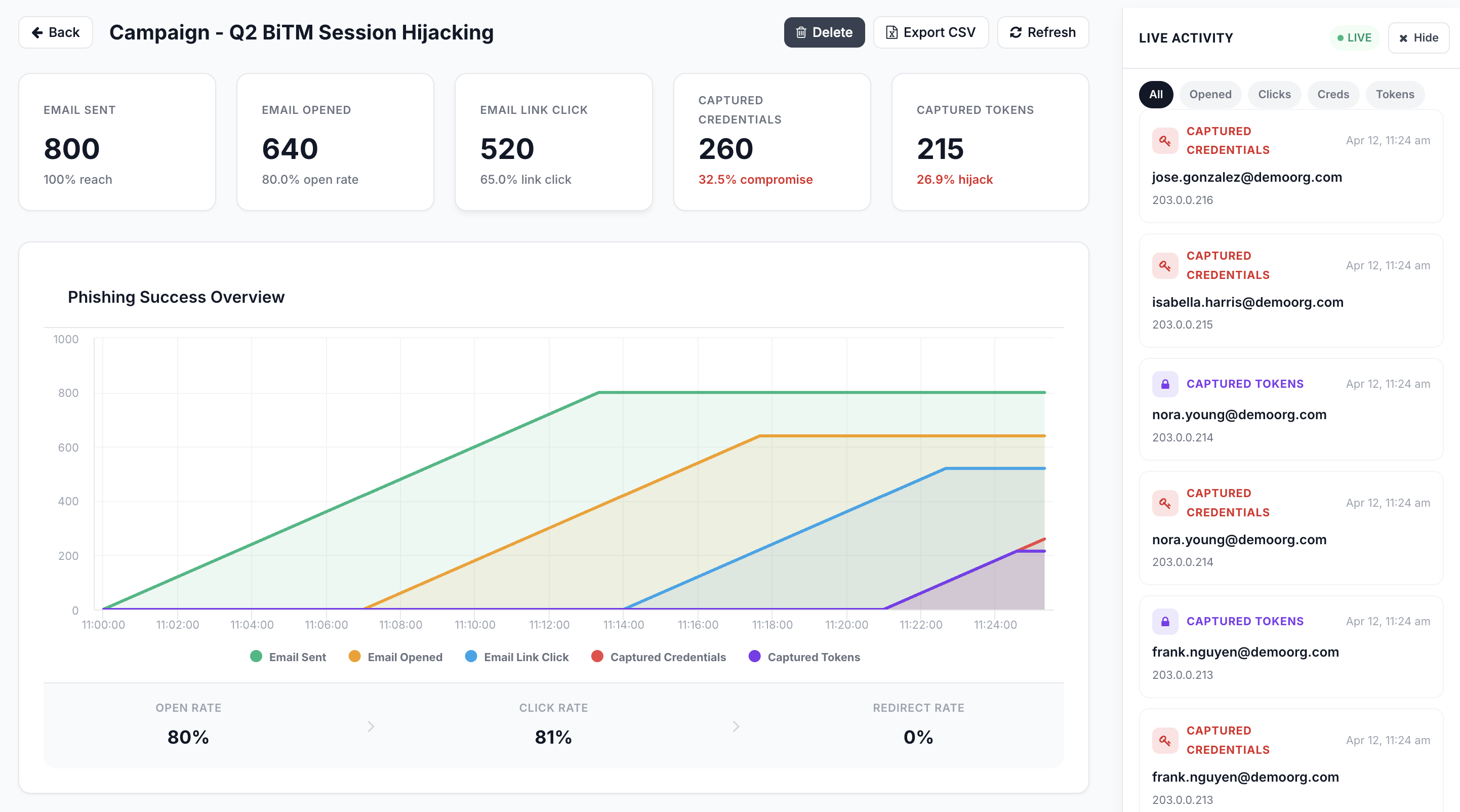Image resolution: width=1460 pixels, height=812 pixels.
Task: Toggle Captured Credentials legend marker
Action: point(597,656)
